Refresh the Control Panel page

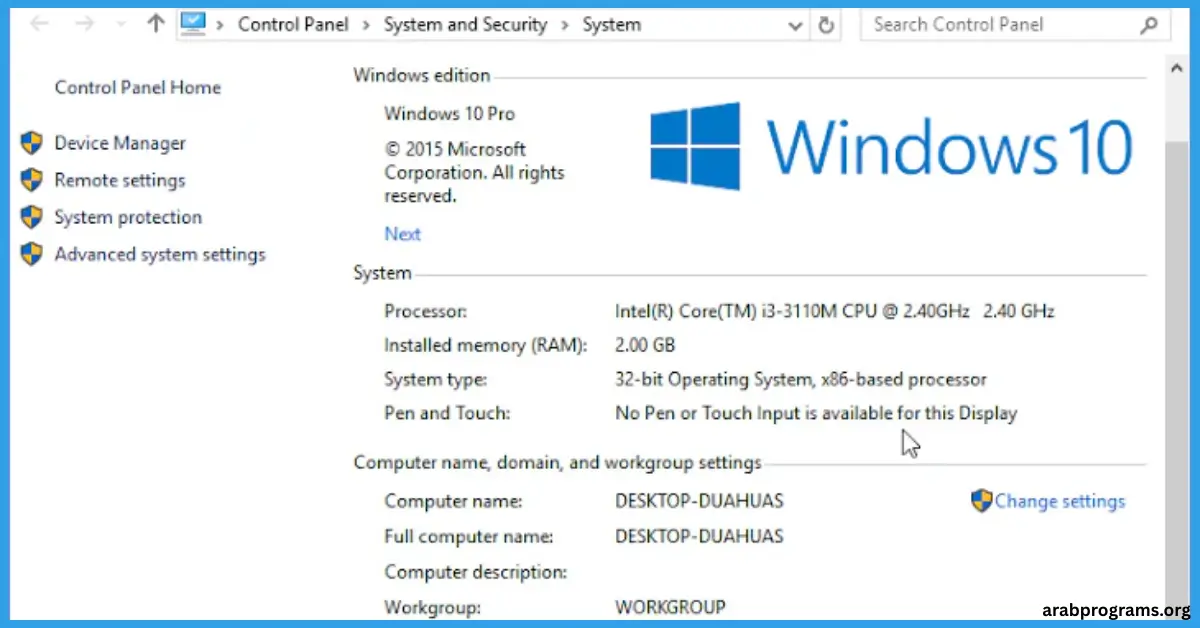coord(826,25)
